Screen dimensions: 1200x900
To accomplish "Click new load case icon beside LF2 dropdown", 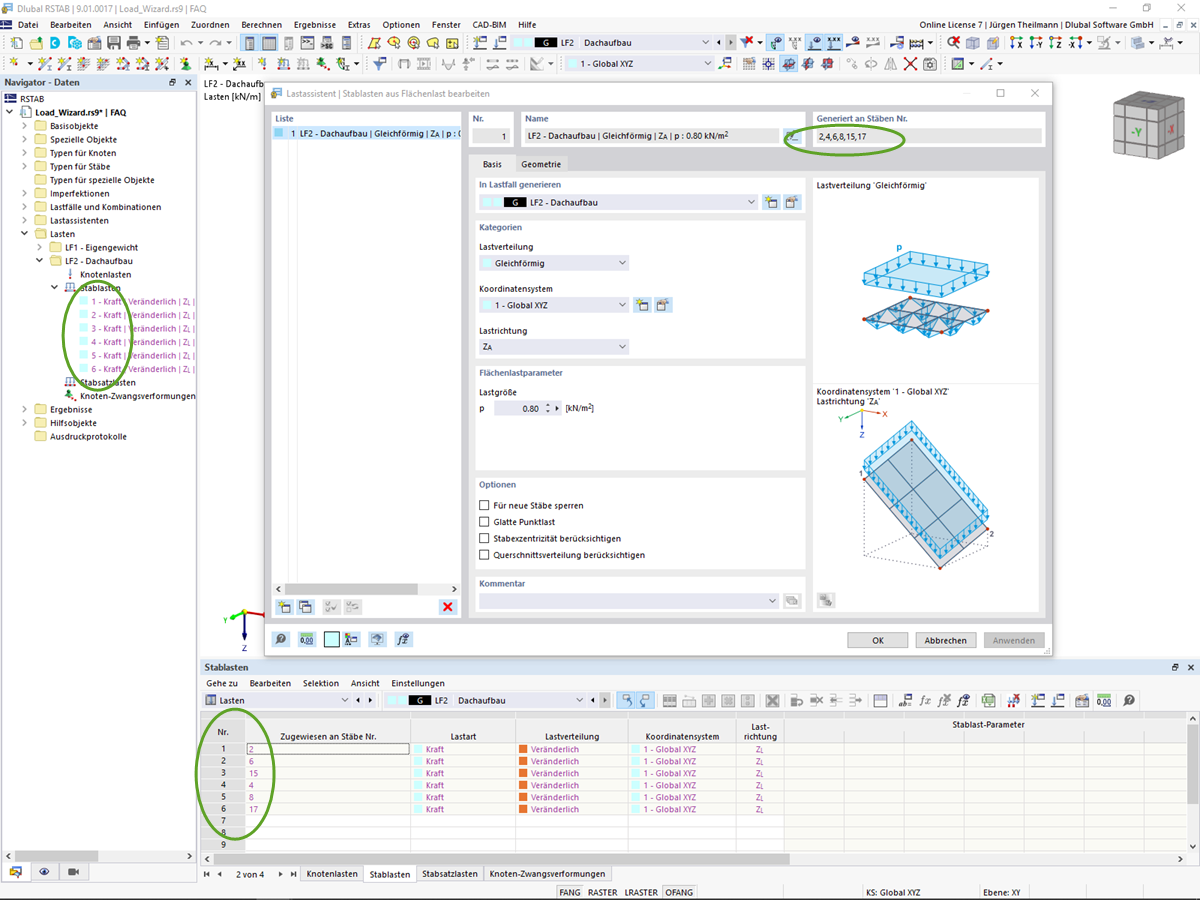I will click(x=770, y=202).
